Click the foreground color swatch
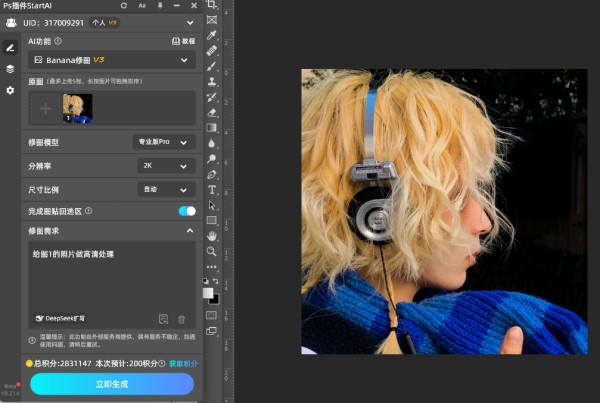 [210, 292]
